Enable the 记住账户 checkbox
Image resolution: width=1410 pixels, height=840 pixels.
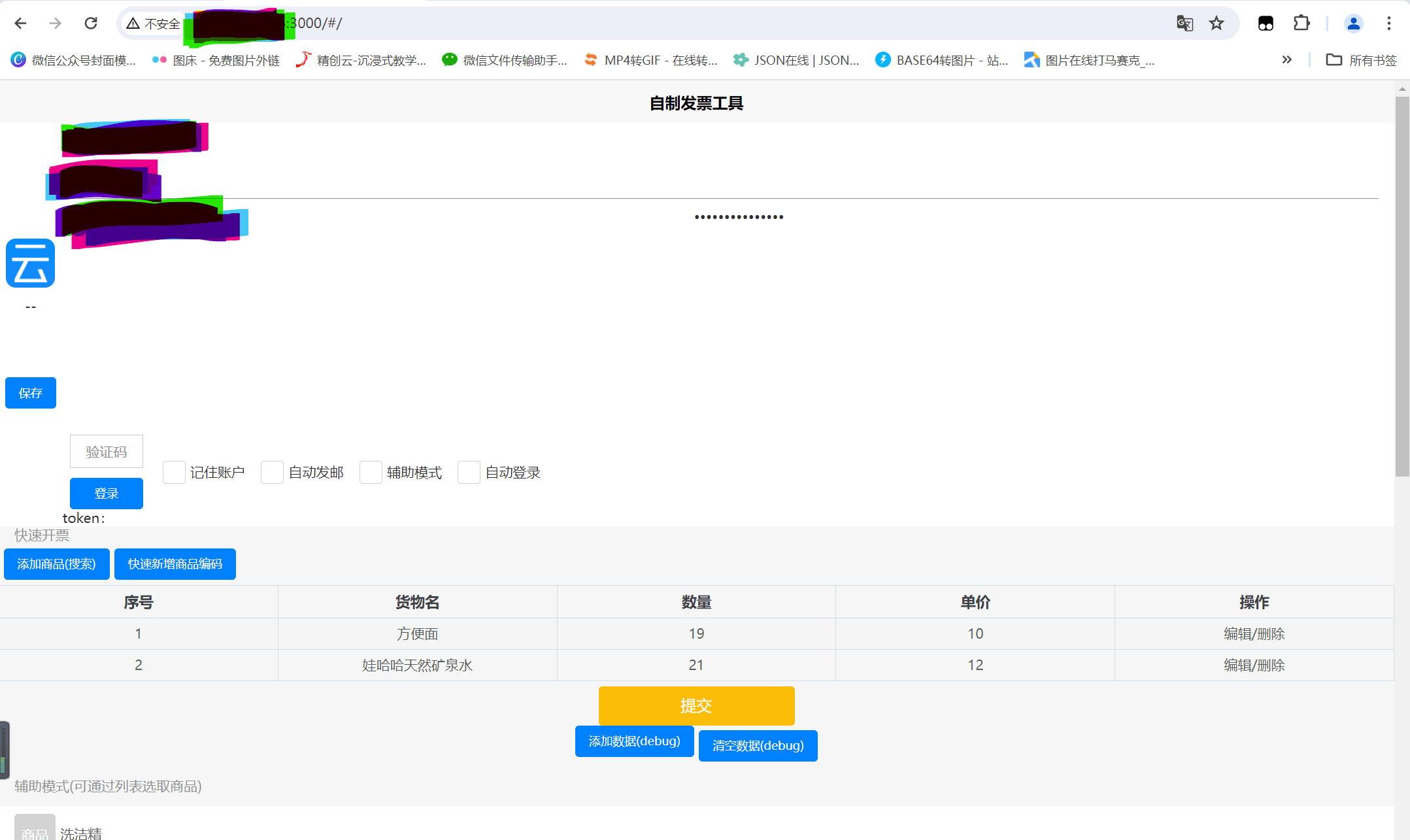[x=173, y=472]
